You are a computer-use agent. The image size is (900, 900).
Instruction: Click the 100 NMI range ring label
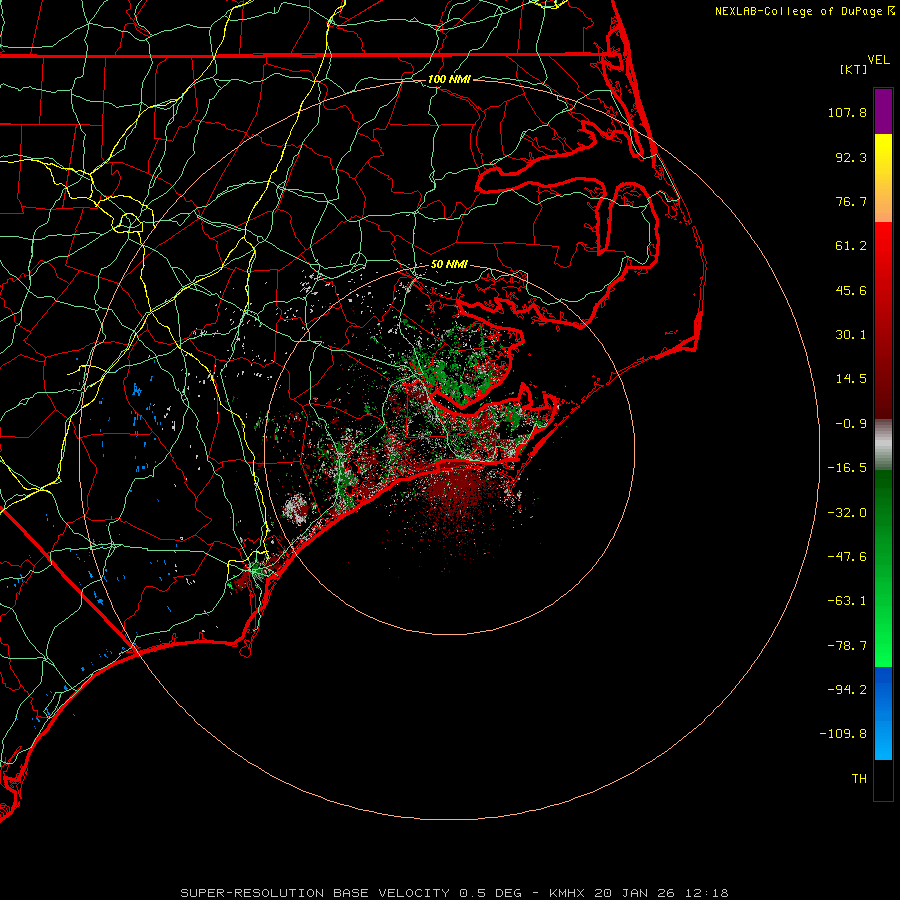[x=449, y=79]
